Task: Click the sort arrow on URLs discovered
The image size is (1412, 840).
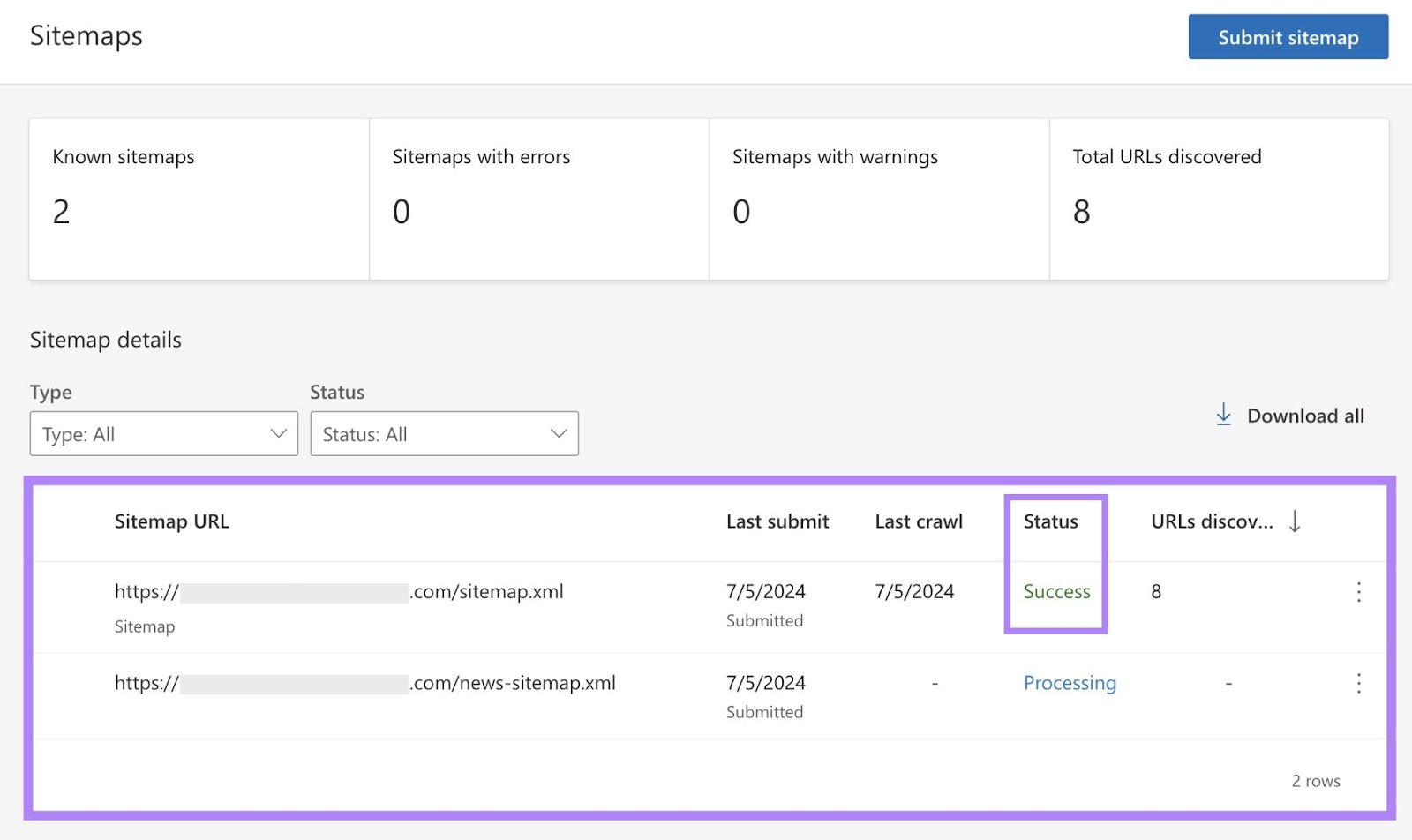Action: pyautogui.click(x=1295, y=521)
